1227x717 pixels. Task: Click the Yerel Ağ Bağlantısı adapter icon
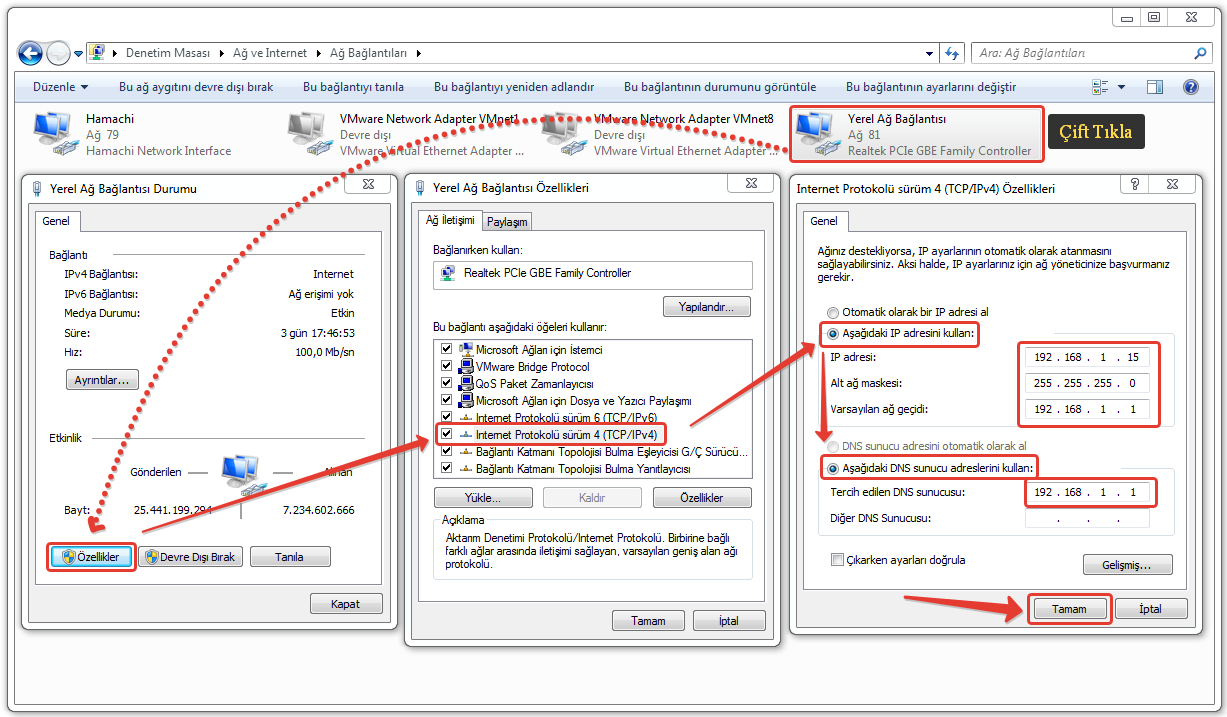pos(816,134)
